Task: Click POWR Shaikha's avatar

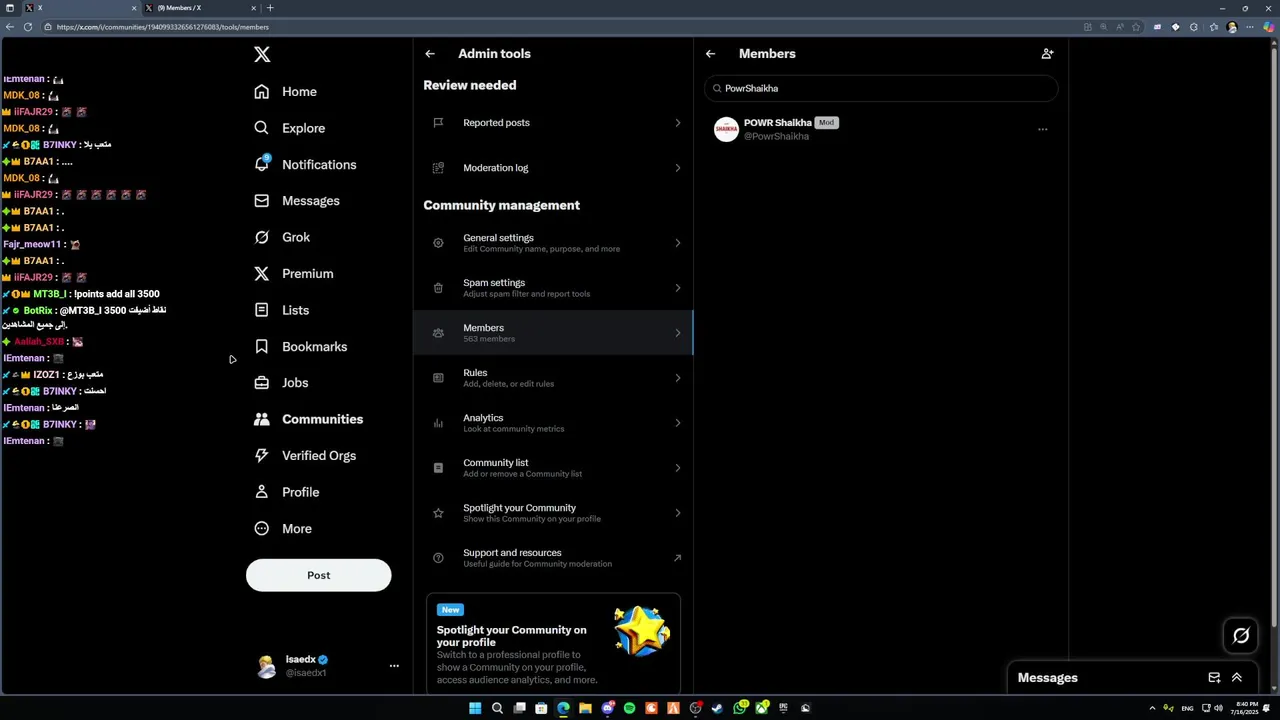Action: [x=726, y=129]
